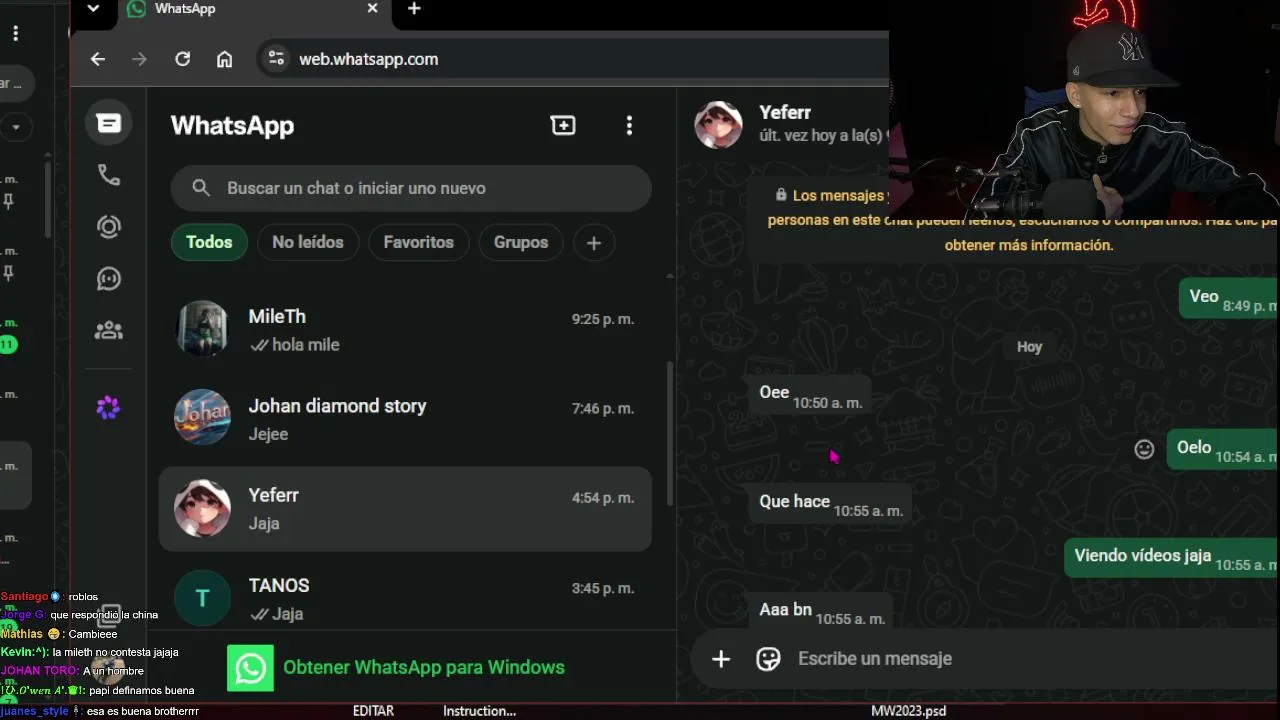Click the browser forward arrow

click(x=140, y=59)
